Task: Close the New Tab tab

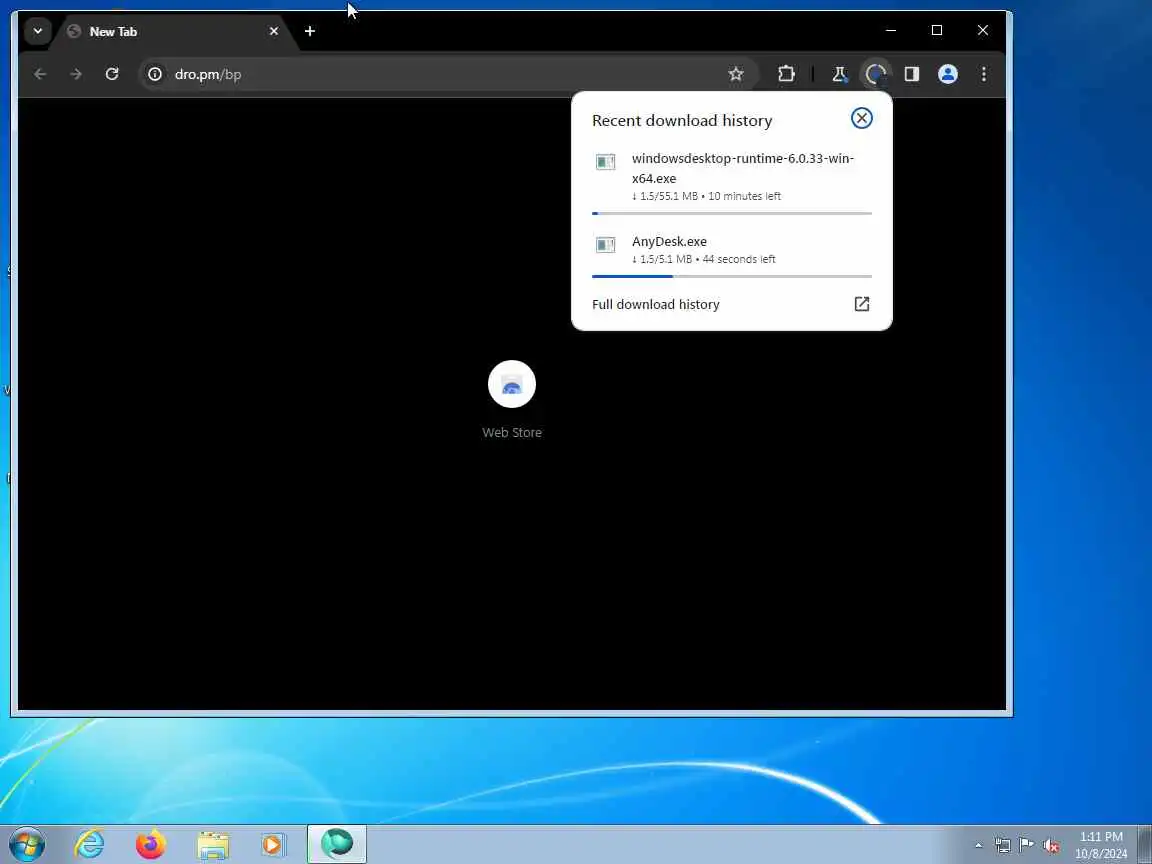Action: [273, 31]
